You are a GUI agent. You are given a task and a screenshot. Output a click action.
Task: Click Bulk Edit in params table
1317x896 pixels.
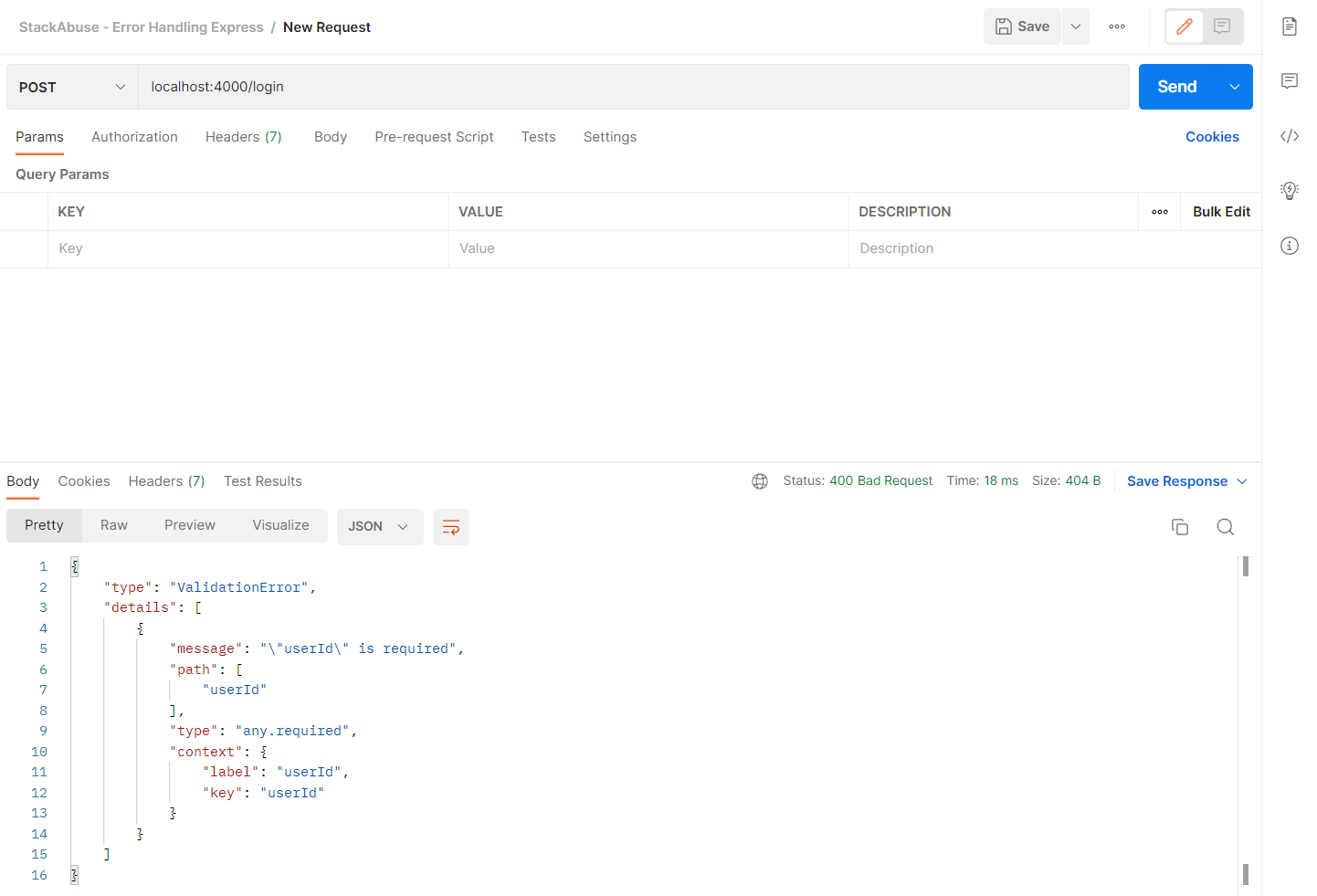click(x=1222, y=212)
